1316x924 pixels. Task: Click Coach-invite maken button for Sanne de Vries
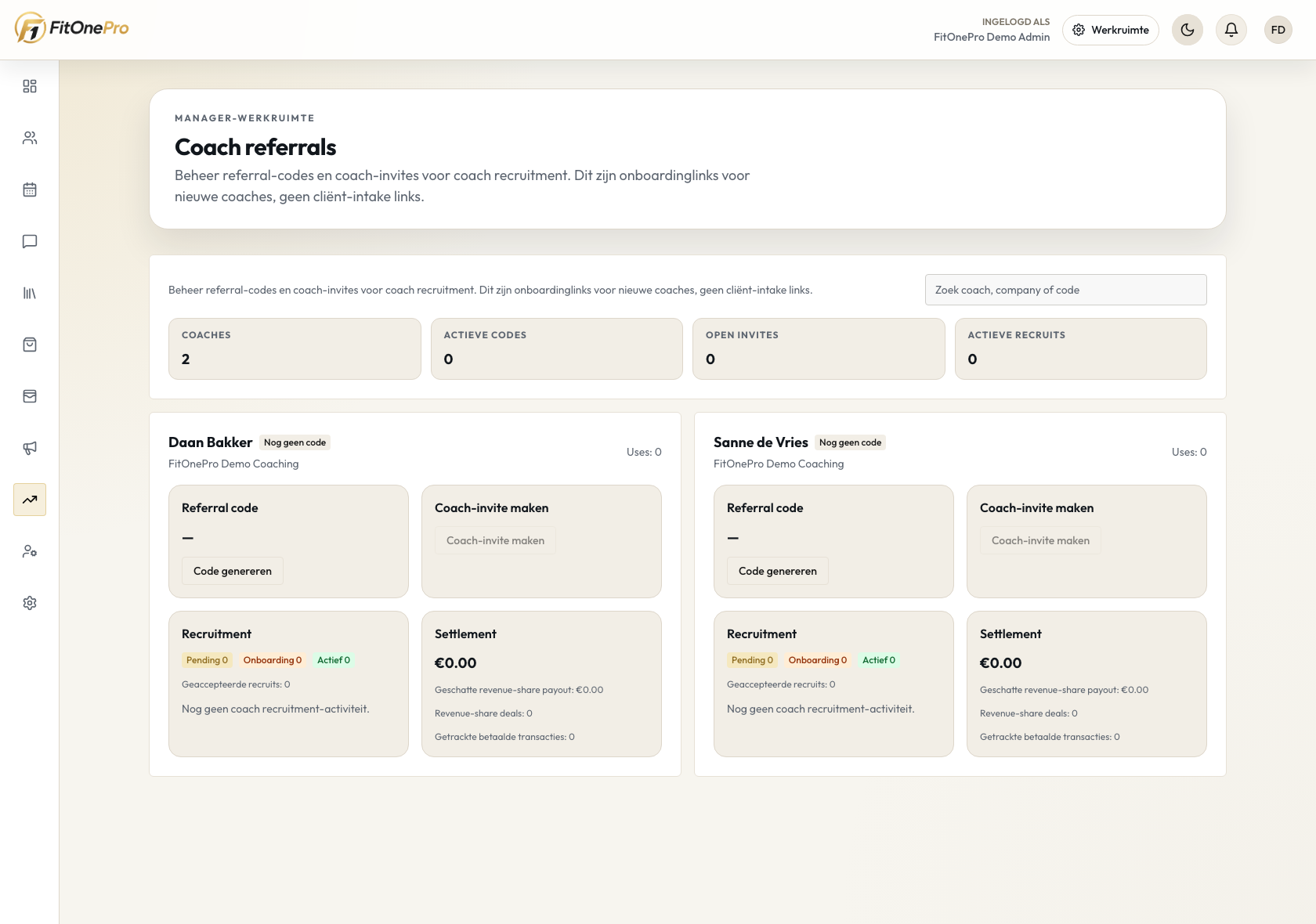[x=1040, y=540]
